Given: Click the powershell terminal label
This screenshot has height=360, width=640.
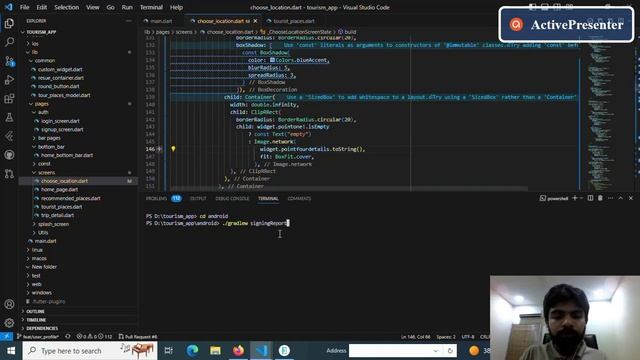Looking at the screenshot, I should [x=554, y=198].
